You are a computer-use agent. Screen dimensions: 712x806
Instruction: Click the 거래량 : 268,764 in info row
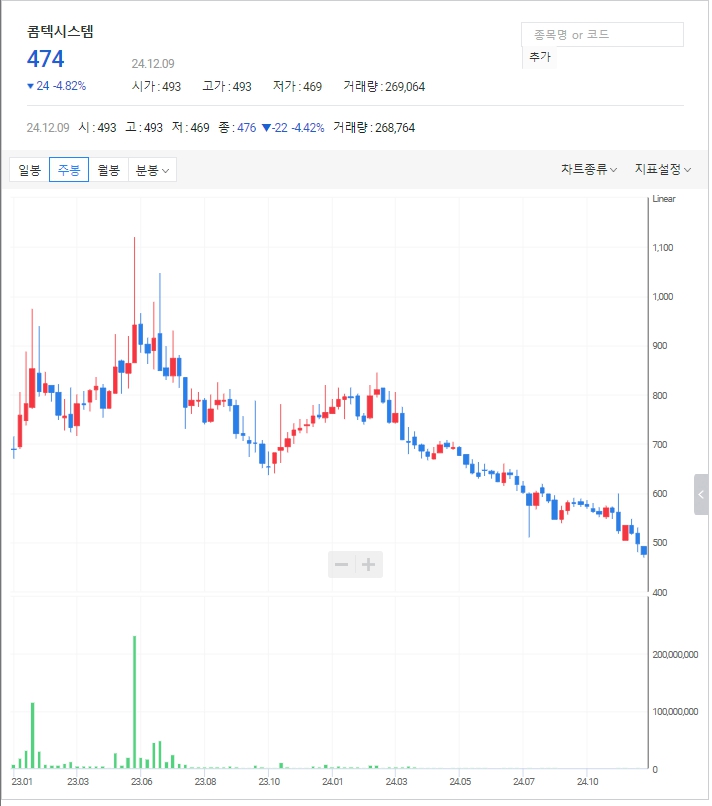[374, 127]
